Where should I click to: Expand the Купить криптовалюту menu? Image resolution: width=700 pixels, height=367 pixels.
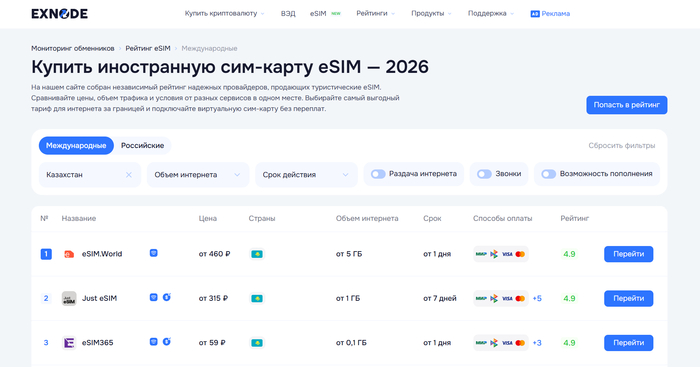tap(225, 14)
